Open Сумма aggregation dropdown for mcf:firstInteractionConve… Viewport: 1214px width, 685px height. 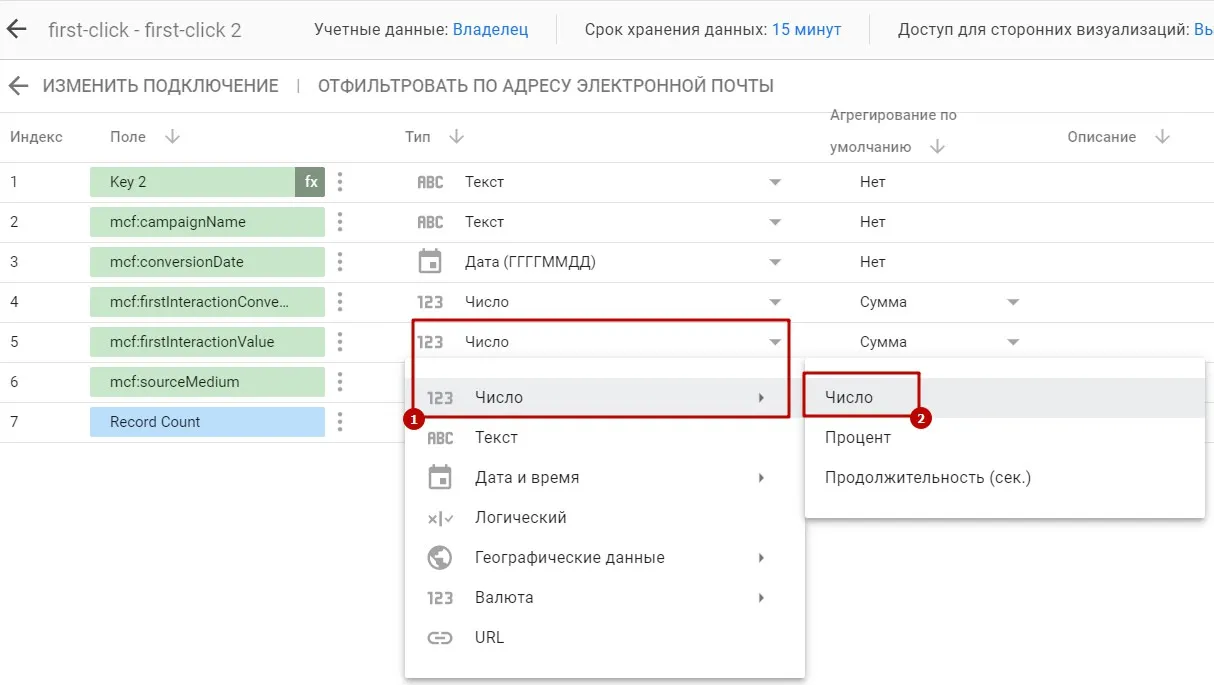tap(1013, 302)
